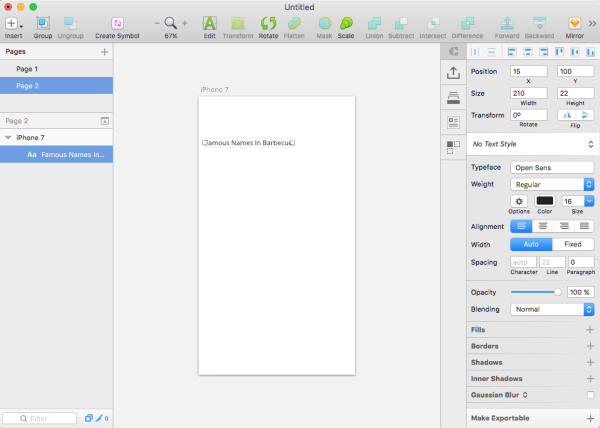Viewport: 600px width, 428px height.
Task: Open the Weight dropdown showing Regular
Action: 552,184
